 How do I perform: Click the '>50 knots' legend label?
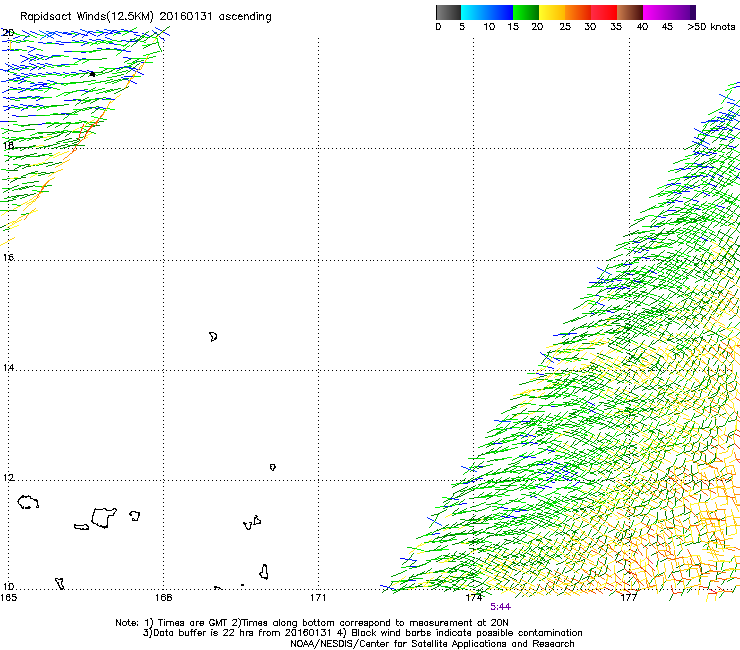(x=711, y=27)
